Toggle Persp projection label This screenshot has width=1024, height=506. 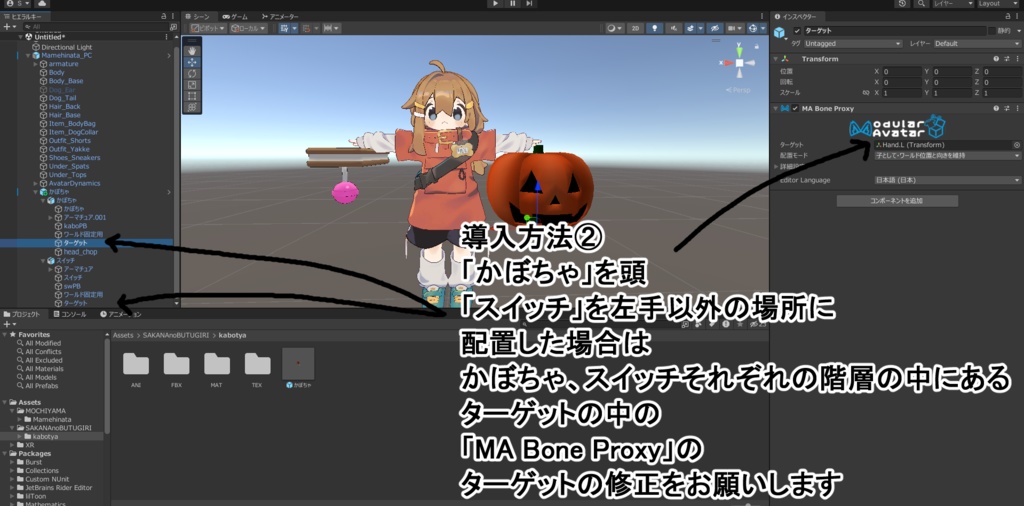click(739, 90)
